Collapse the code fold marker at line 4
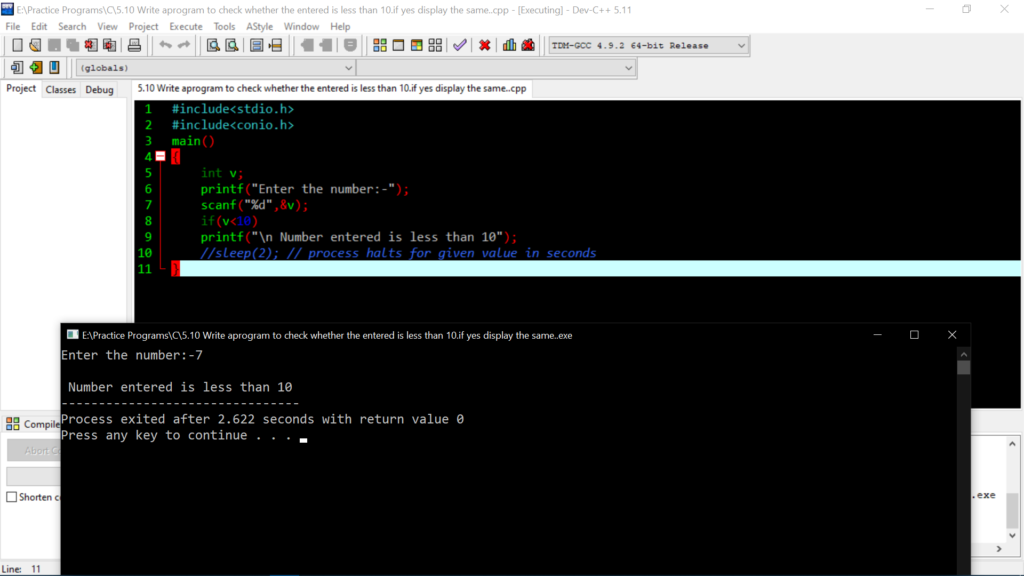 [160, 157]
